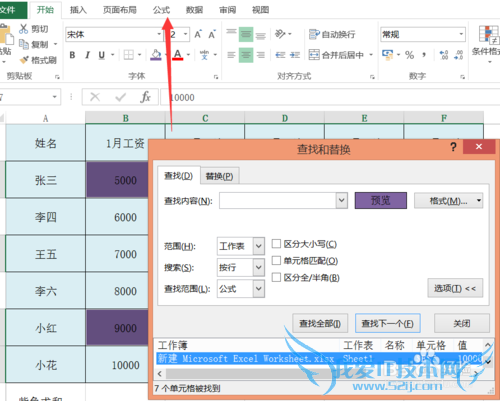
Task: Decrease font size with small A
Action: (x=212, y=34)
